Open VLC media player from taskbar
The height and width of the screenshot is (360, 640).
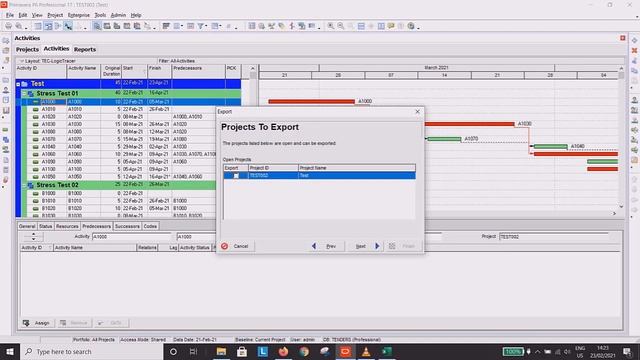pyautogui.click(x=366, y=351)
